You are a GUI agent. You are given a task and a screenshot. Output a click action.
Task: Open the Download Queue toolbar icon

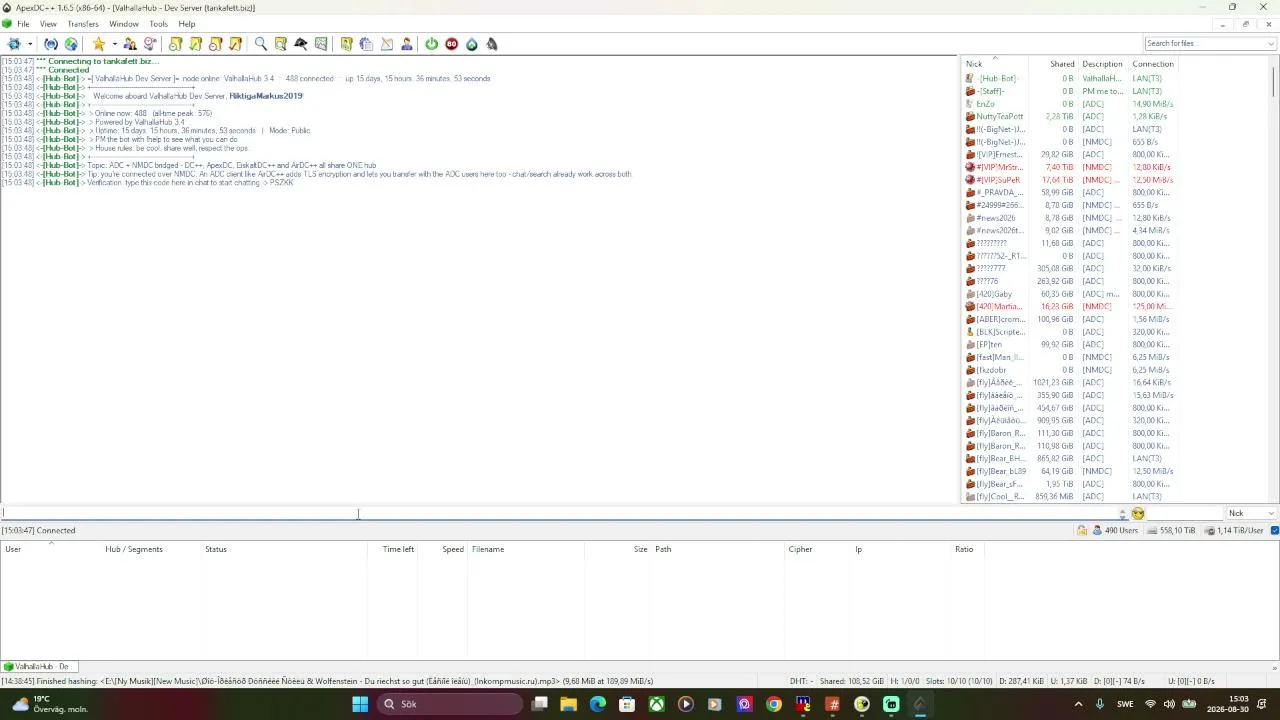coord(176,44)
